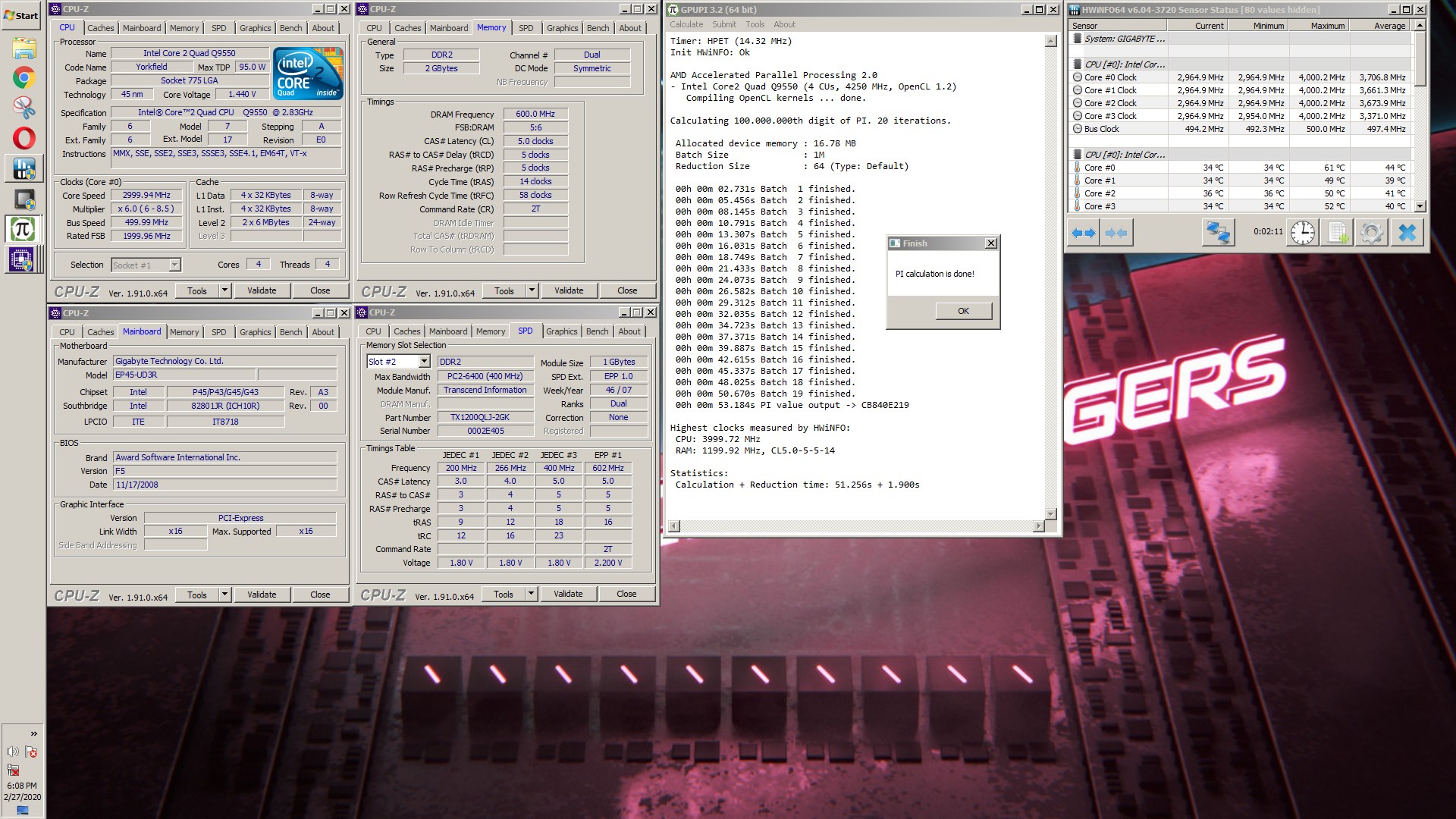The width and height of the screenshot is (1456, 819).
Task: Open the About menu in GPUPI
Action: coord(784,24)
